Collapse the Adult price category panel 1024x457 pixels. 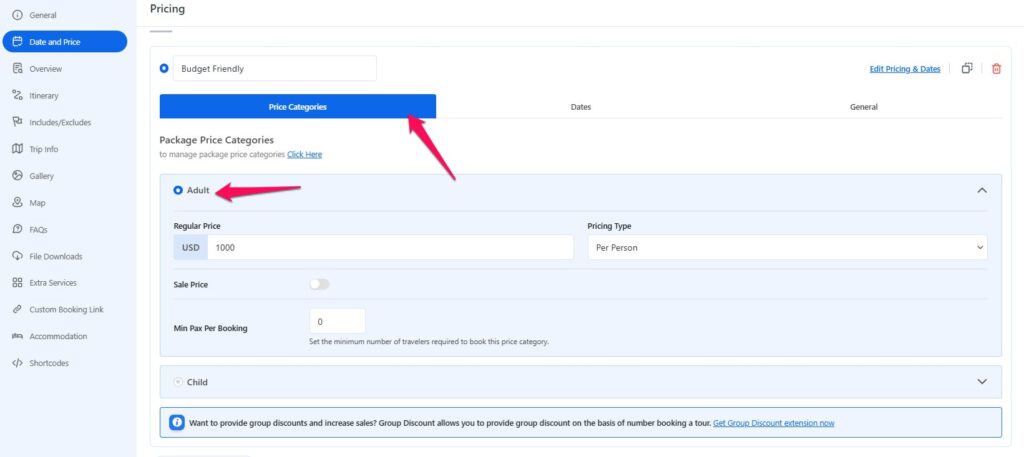click(981, 190)
